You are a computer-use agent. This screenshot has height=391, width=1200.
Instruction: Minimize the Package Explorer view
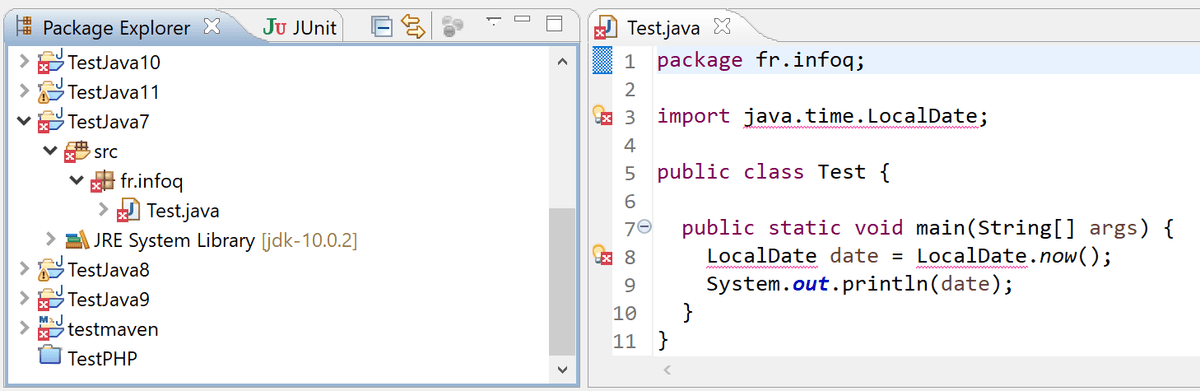tap(521, 19)
